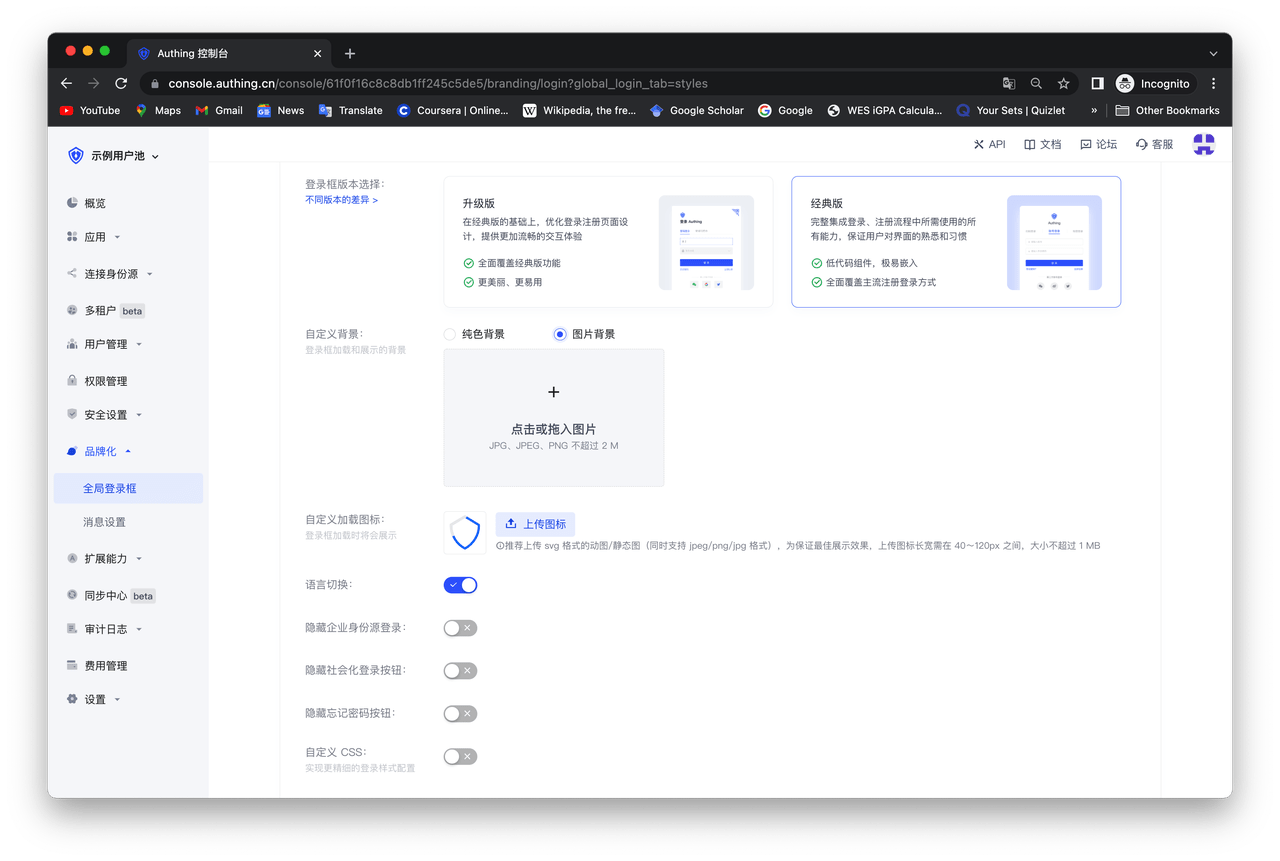This screenshot has height=861, width=1280.
Task: Click the 费用管理 billing icon
Action: pyautogui.click(x=72, y=666)
